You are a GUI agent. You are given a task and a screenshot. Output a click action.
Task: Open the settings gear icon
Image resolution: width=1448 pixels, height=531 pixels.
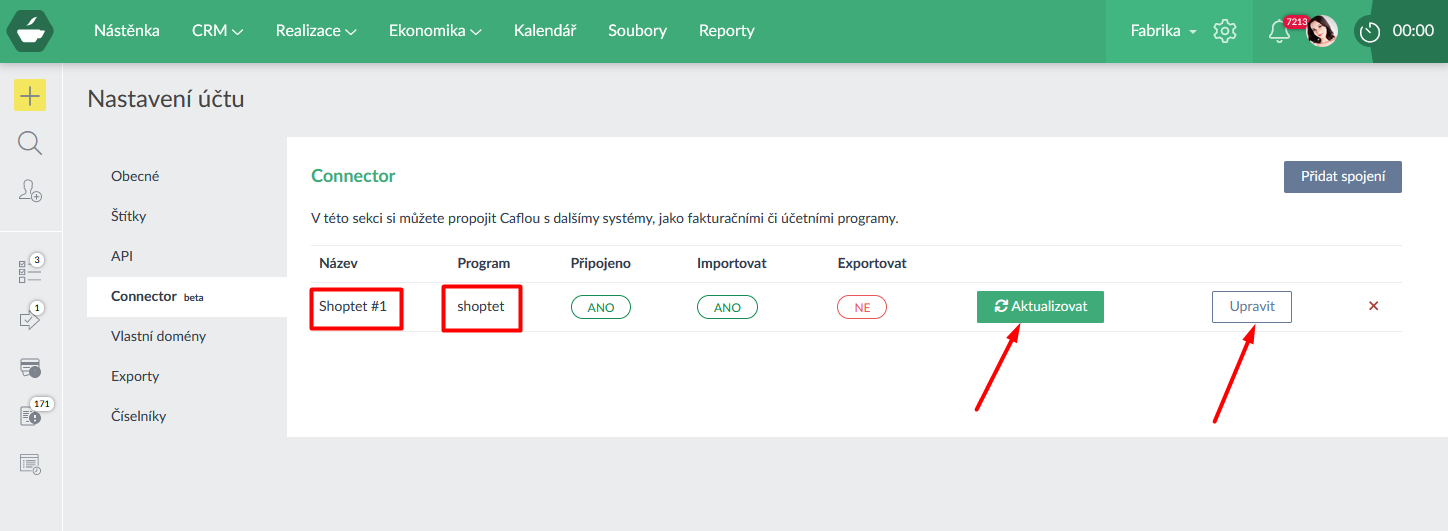point(1224,31)
